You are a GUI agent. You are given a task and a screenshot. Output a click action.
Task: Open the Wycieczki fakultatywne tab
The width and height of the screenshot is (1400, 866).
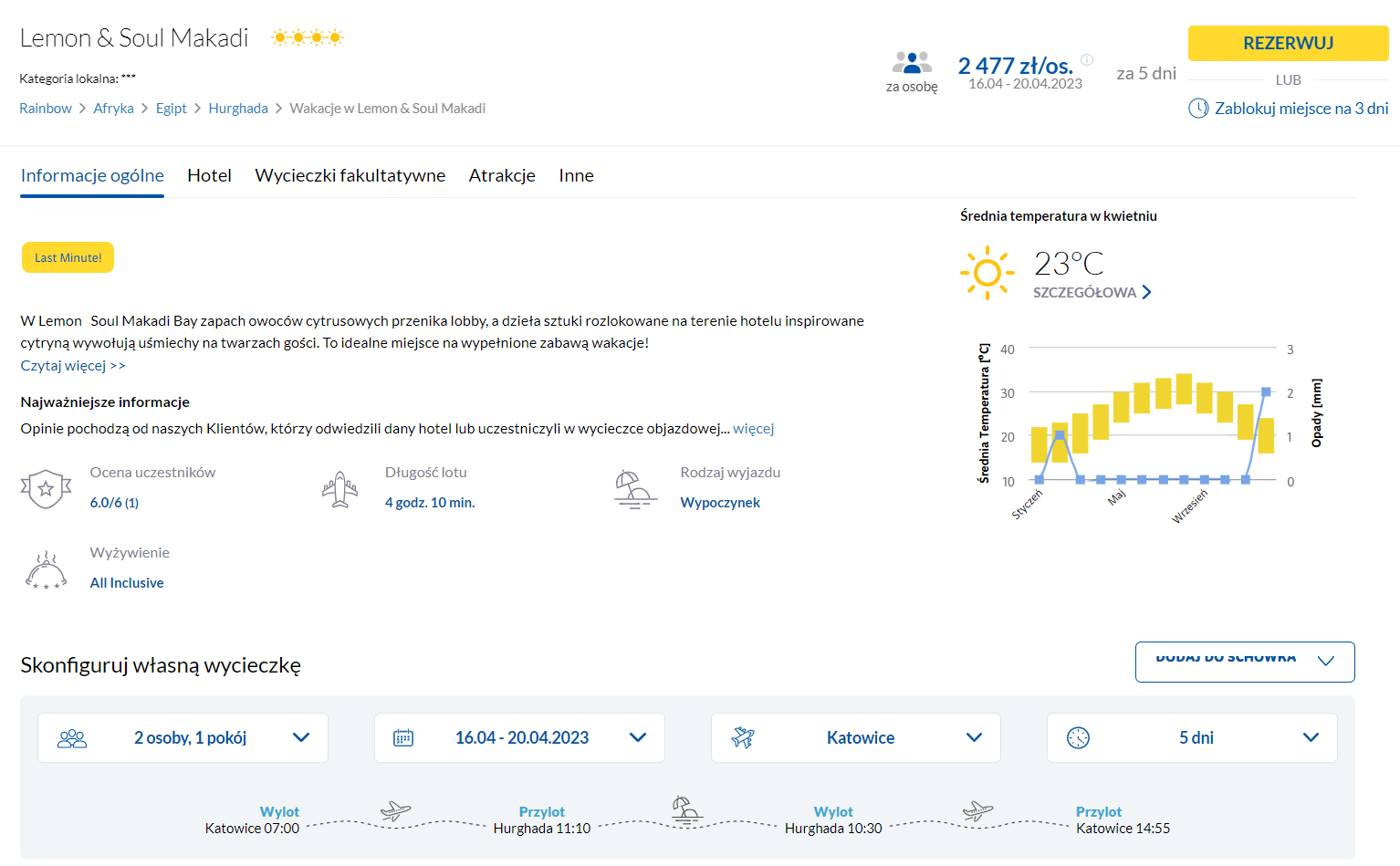pos(350,175)
